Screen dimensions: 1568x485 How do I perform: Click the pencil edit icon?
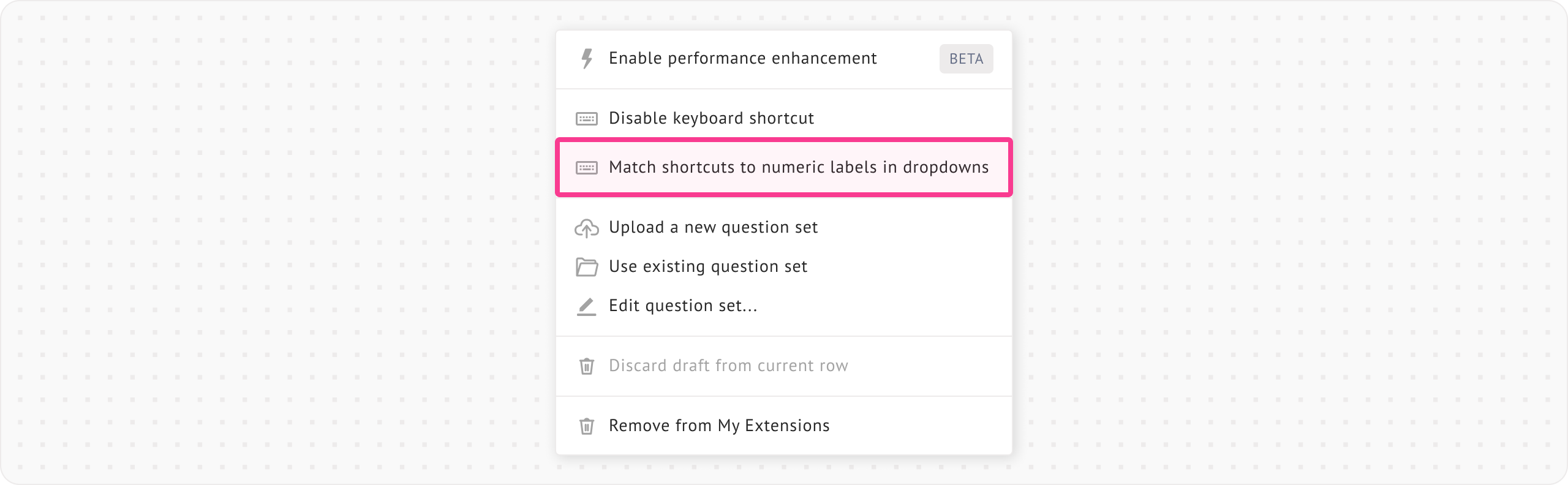(587, 306)
